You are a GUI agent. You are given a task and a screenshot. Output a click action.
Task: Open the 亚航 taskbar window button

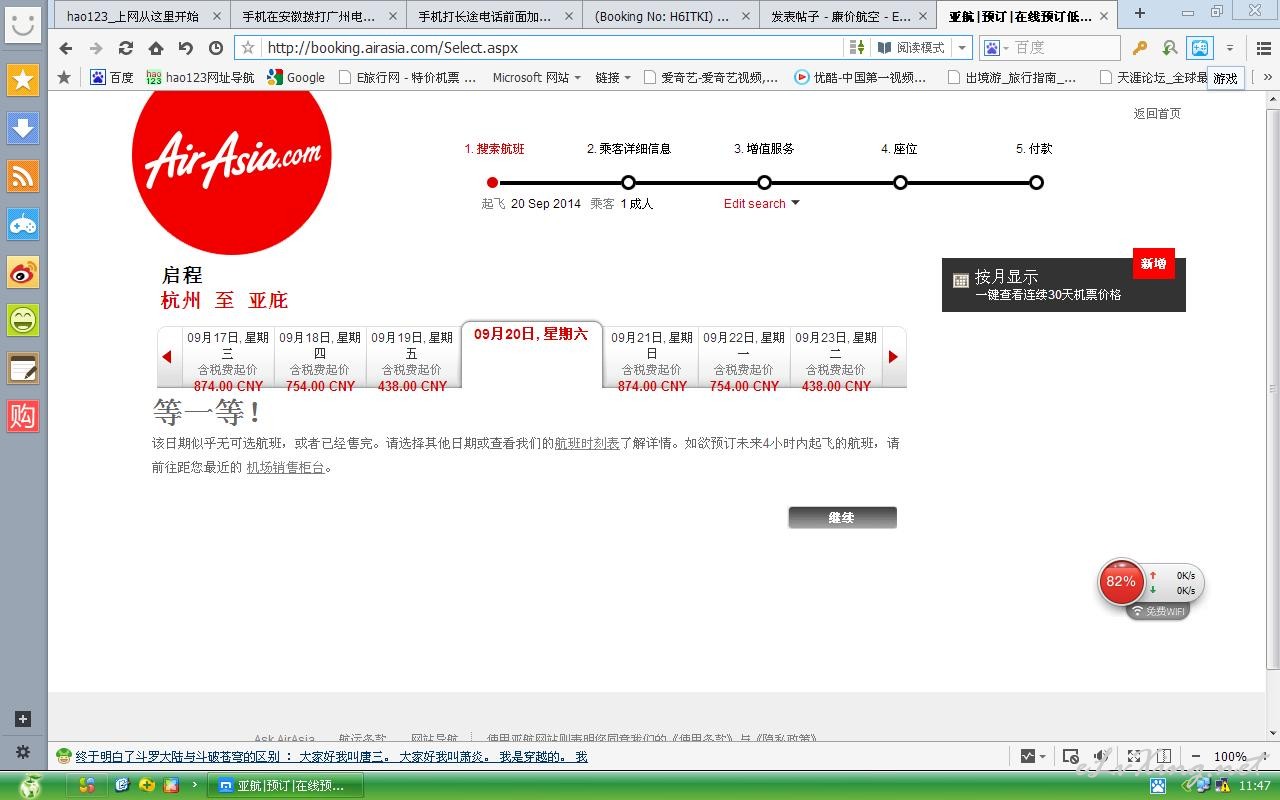click(287, 786)
